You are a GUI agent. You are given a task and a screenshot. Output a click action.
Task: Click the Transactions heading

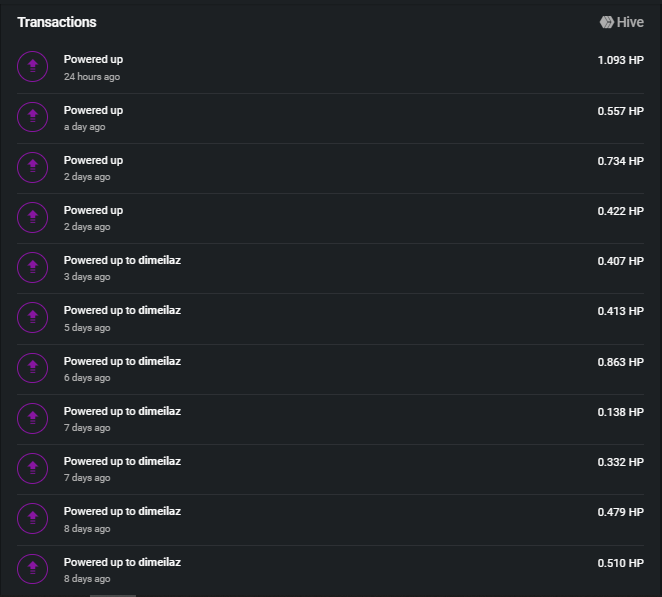pos(57,22)
